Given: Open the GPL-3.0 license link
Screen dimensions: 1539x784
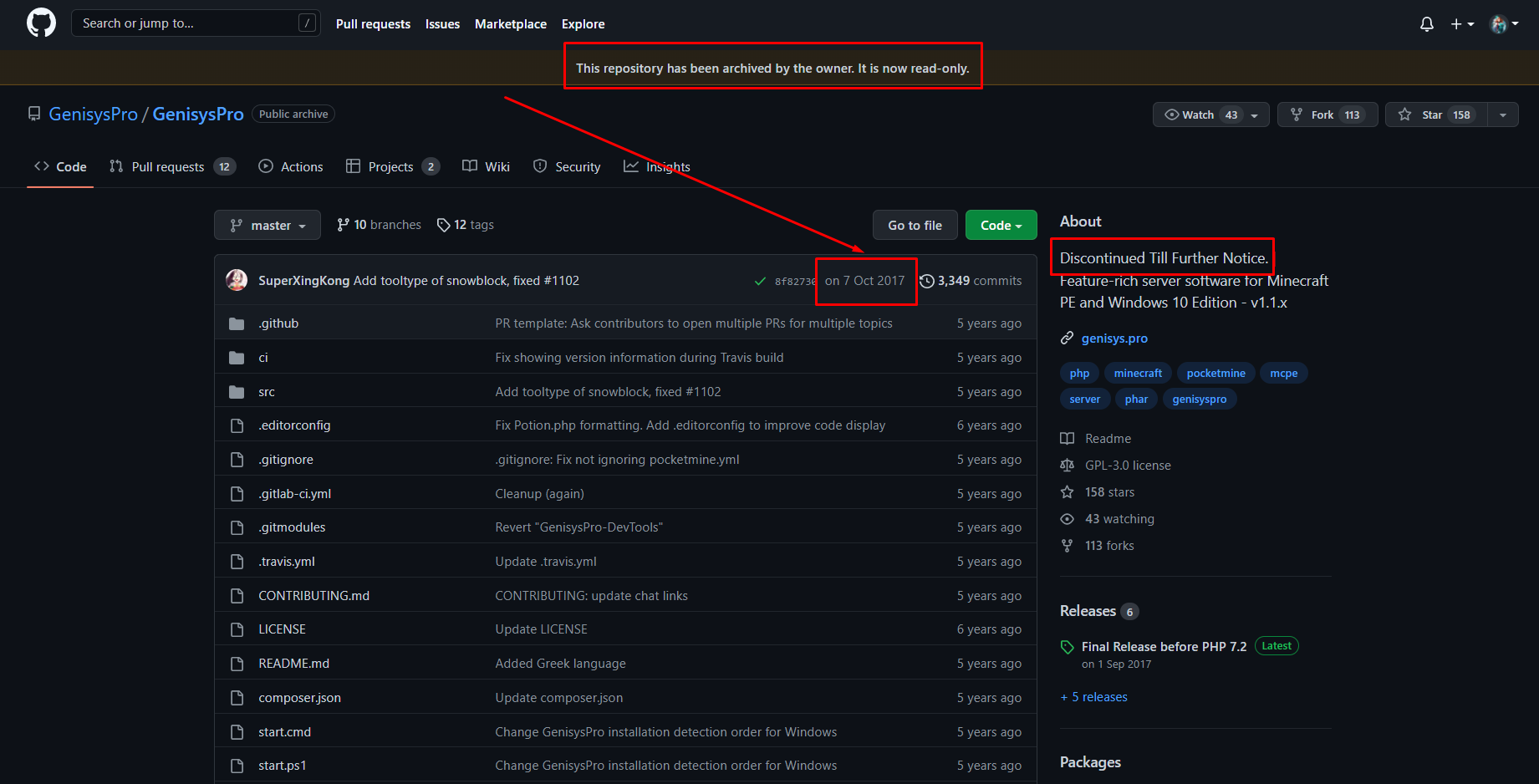Looking at the screenshot, I should point(1127,466).
